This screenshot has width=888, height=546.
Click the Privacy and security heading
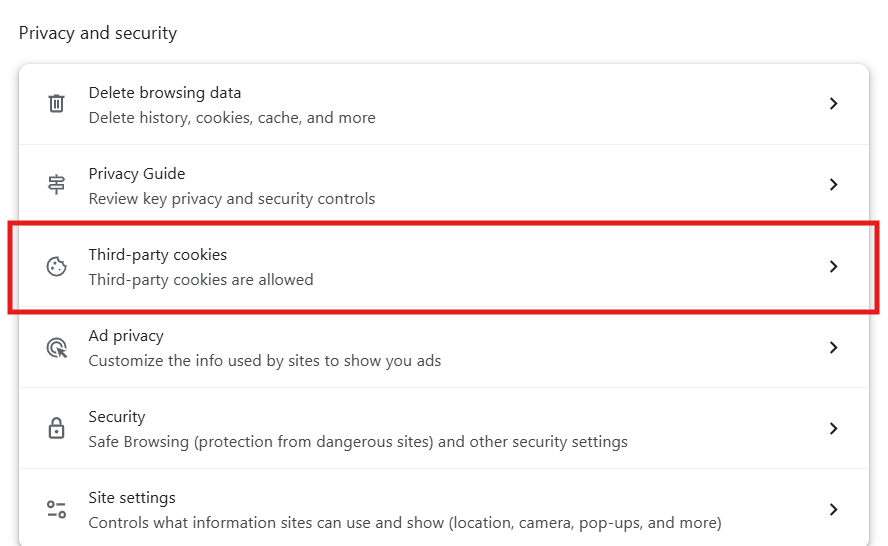click(x=98, y=33)
